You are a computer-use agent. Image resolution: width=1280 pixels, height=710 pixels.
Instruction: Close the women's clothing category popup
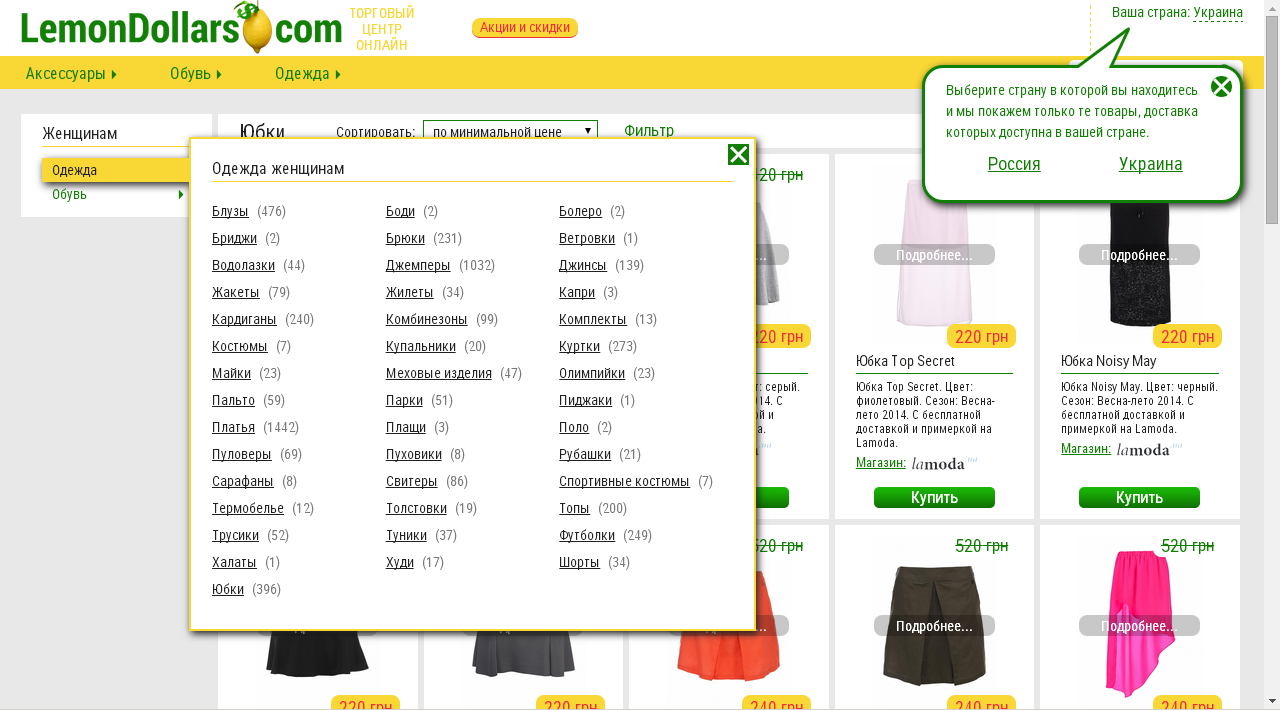point(738,154)
